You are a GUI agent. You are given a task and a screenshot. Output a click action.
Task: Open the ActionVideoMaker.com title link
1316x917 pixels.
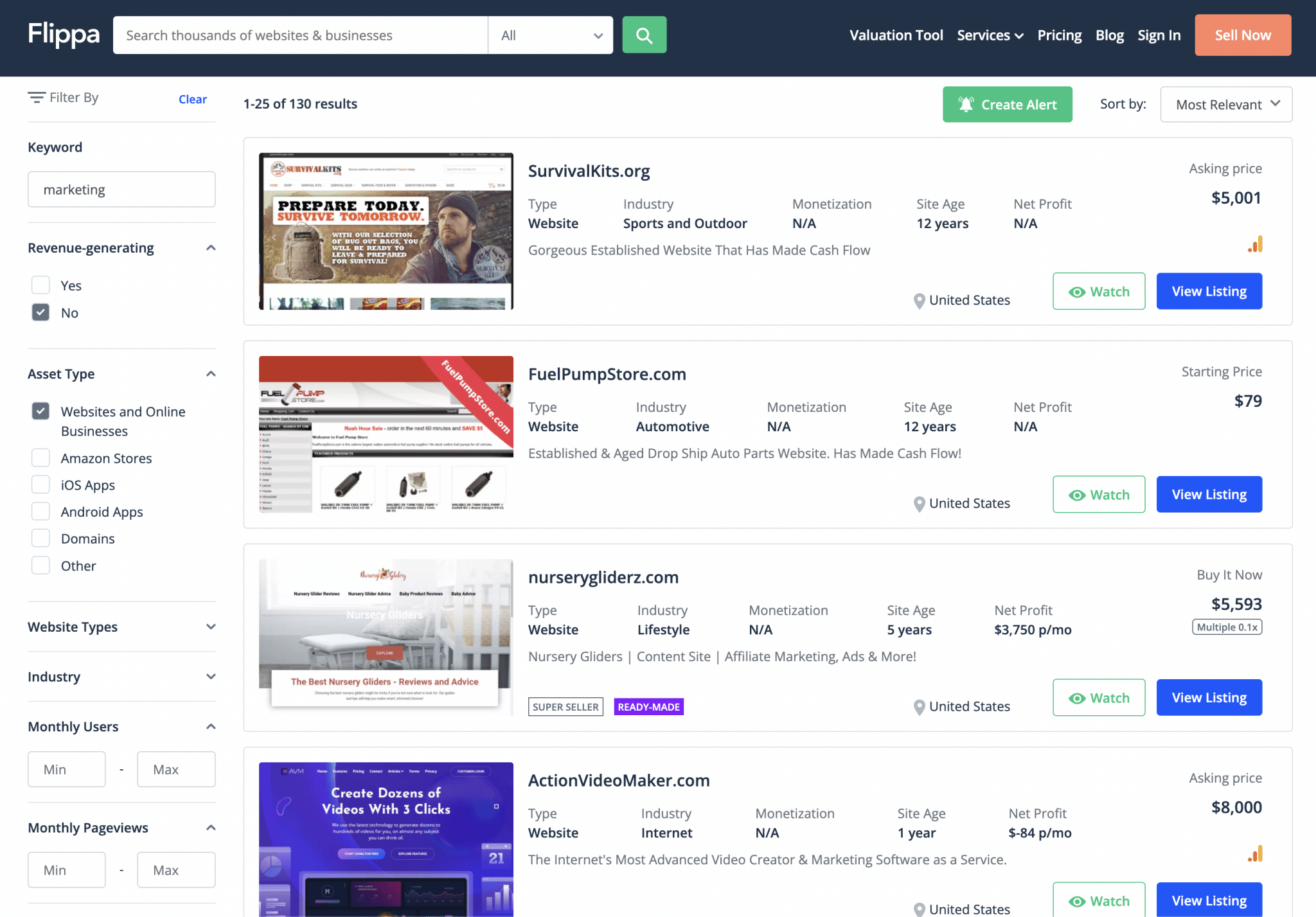tap(619, 780)
